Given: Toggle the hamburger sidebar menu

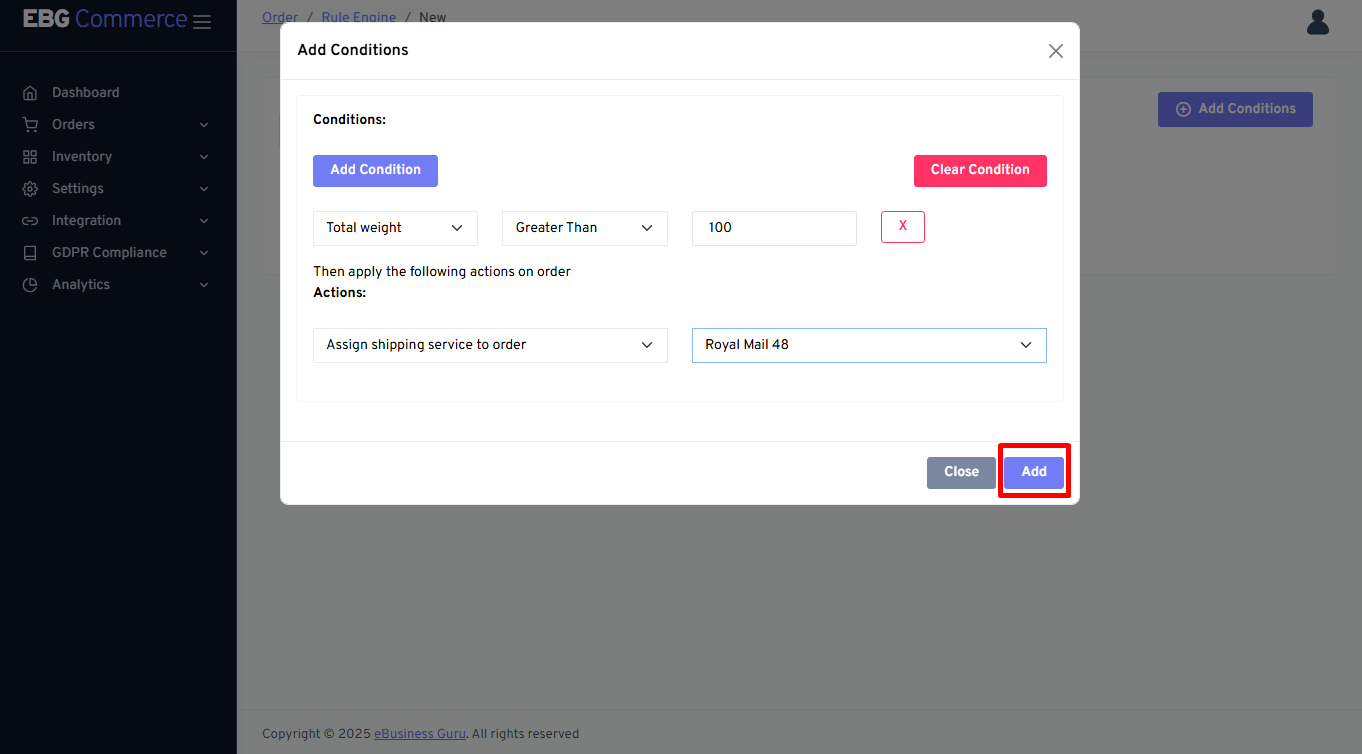Looking at the screenshot, I should point(202,22).
